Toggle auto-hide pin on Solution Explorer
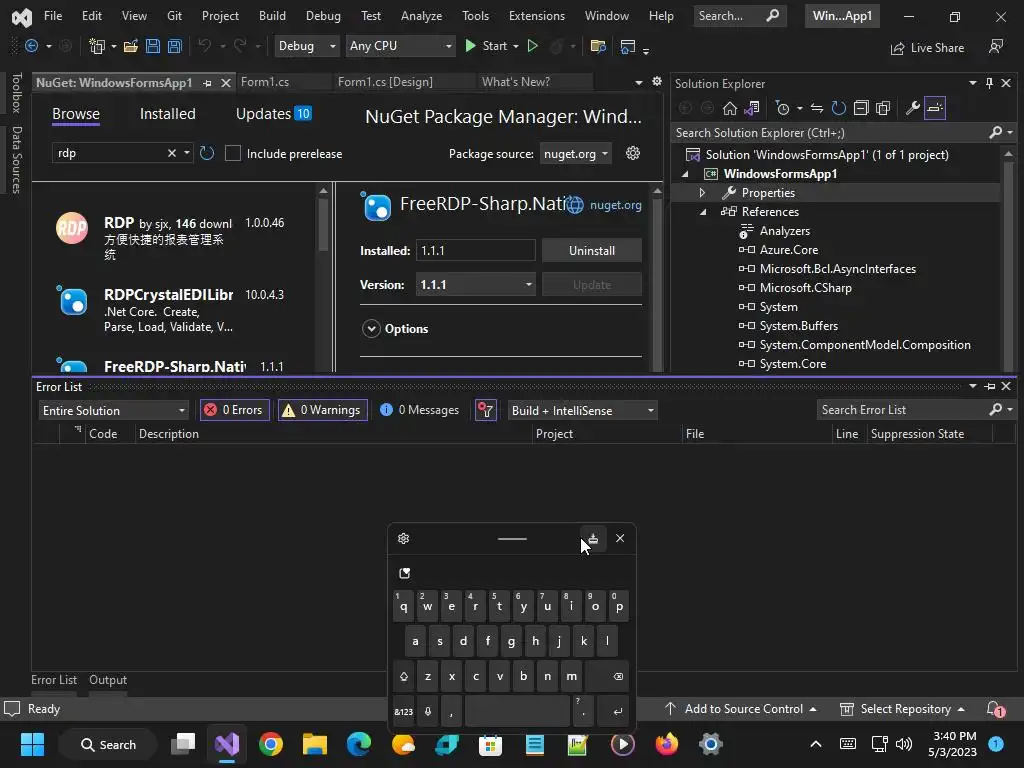The height and width of the screenshot is (768, 1024). [x=989, y=83]
